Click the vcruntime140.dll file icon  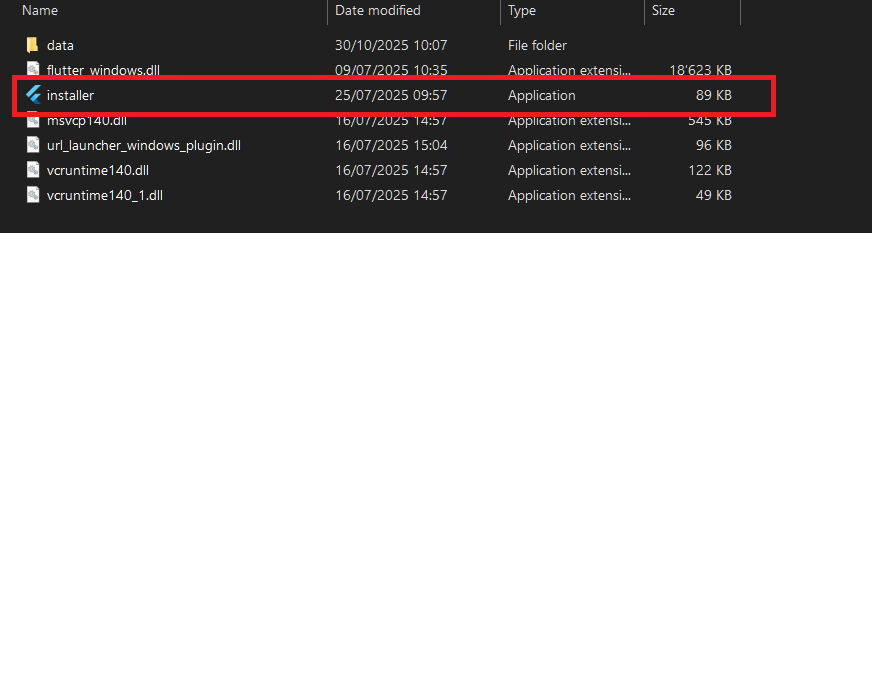(x=33, y=170)
